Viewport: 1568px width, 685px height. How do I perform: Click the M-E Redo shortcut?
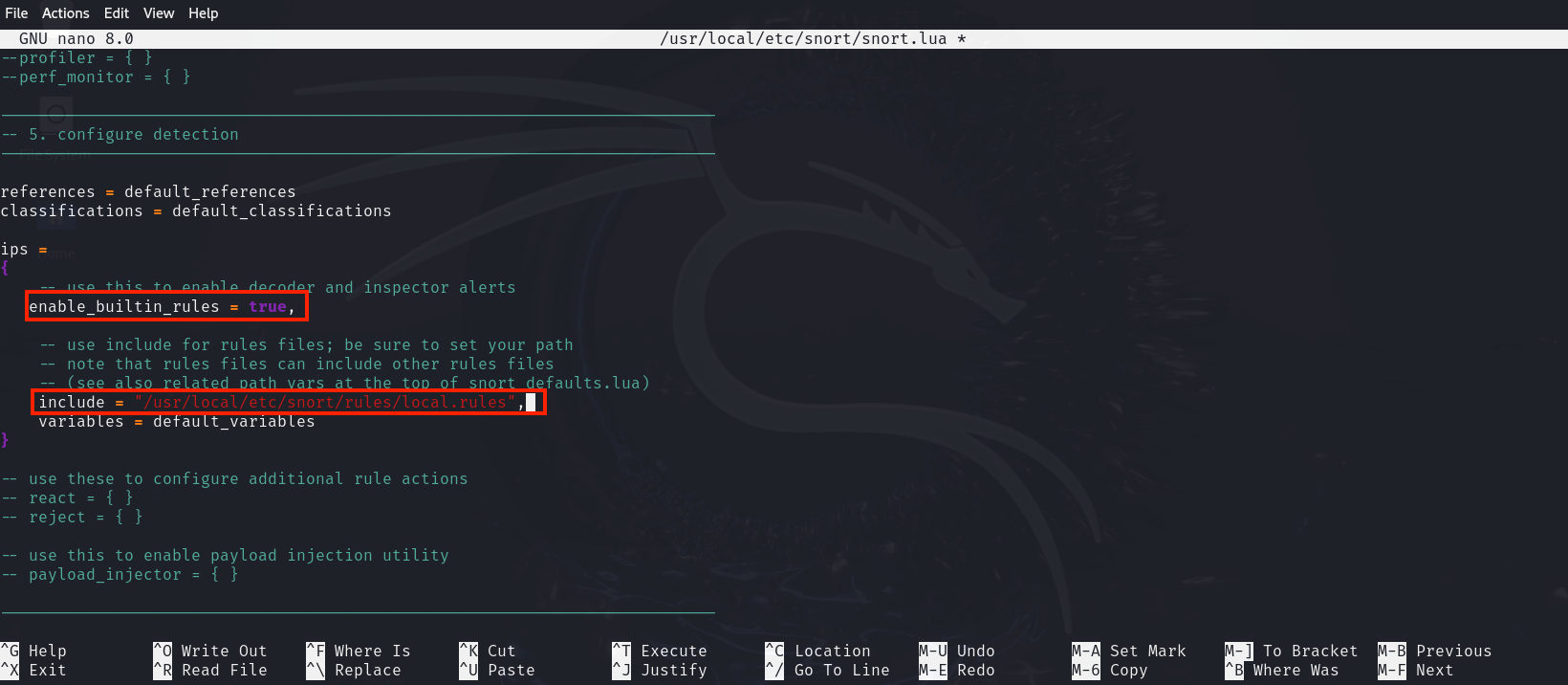click(x=957, y=670)
